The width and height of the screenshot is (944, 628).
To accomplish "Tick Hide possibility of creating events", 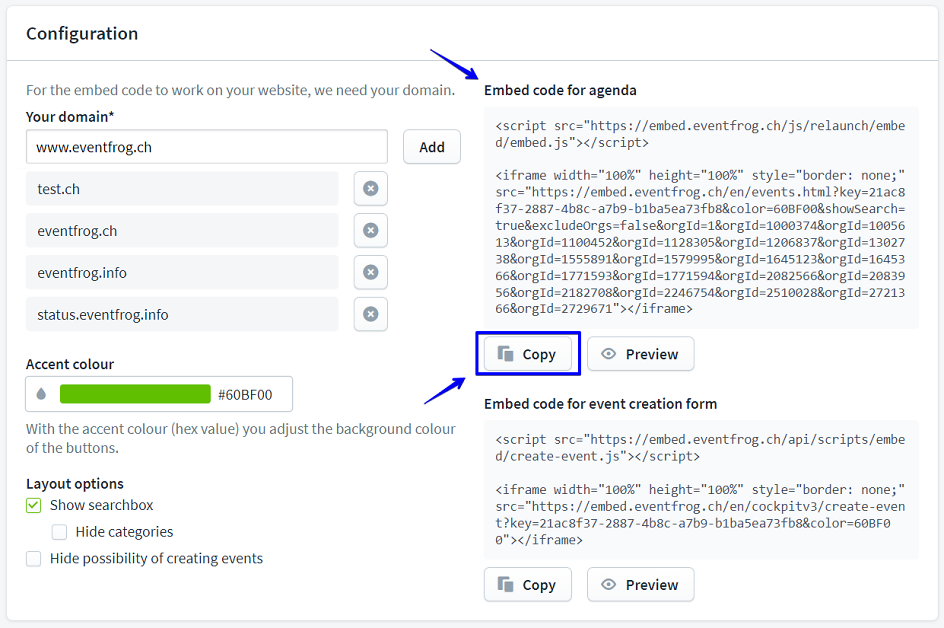I will click(34, 559).
